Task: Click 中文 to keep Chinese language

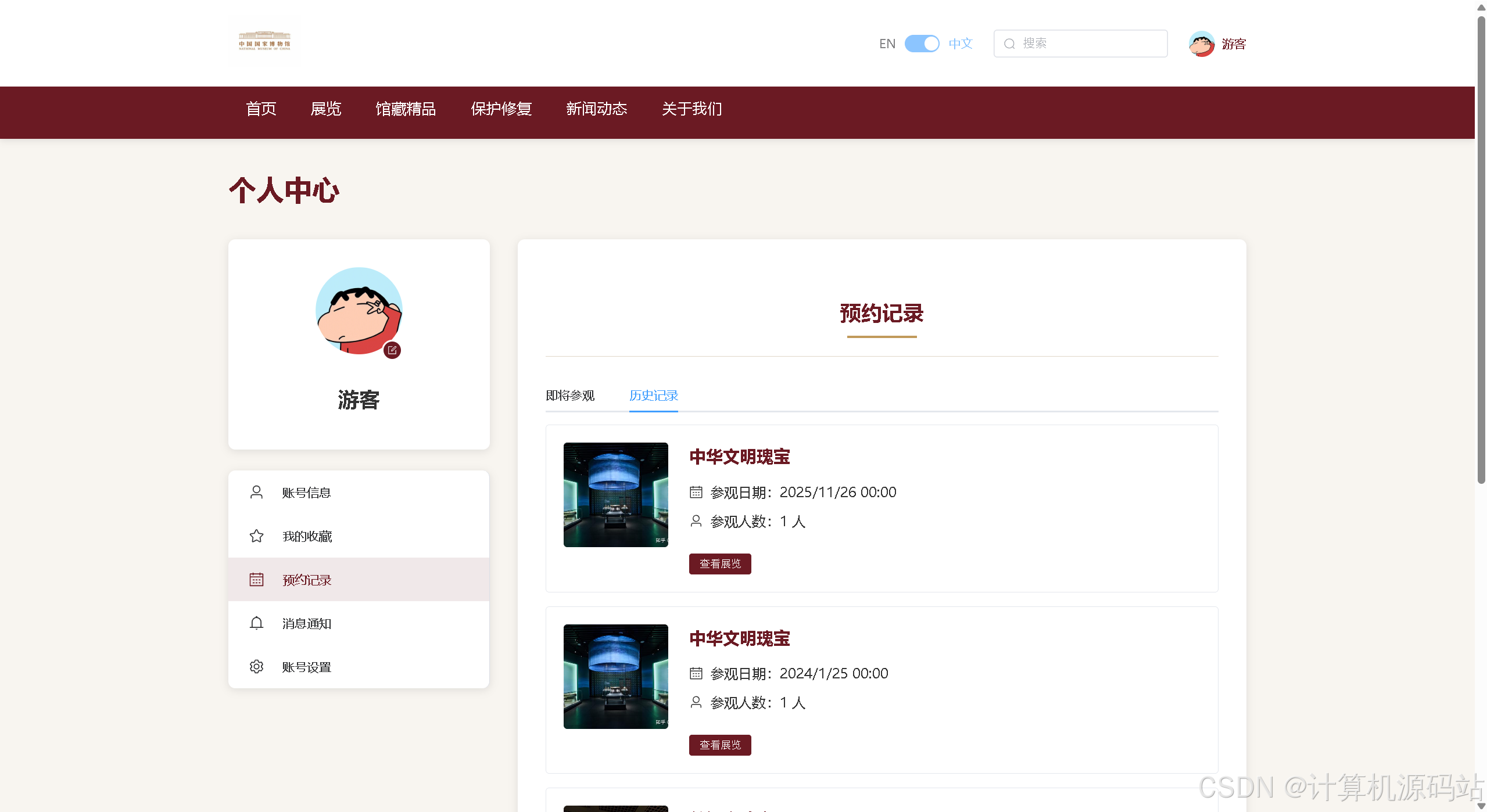Action: click(x=959, y=43)
